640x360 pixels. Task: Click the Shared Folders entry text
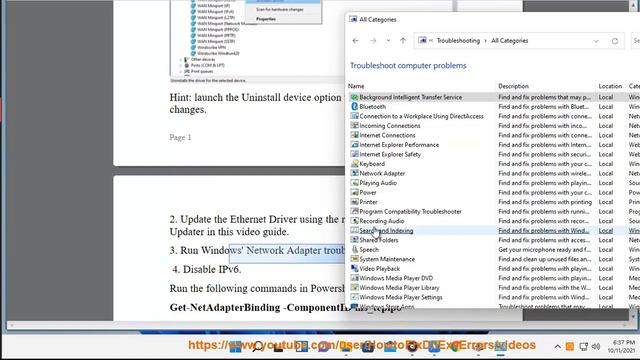click(x=379, y=240)
